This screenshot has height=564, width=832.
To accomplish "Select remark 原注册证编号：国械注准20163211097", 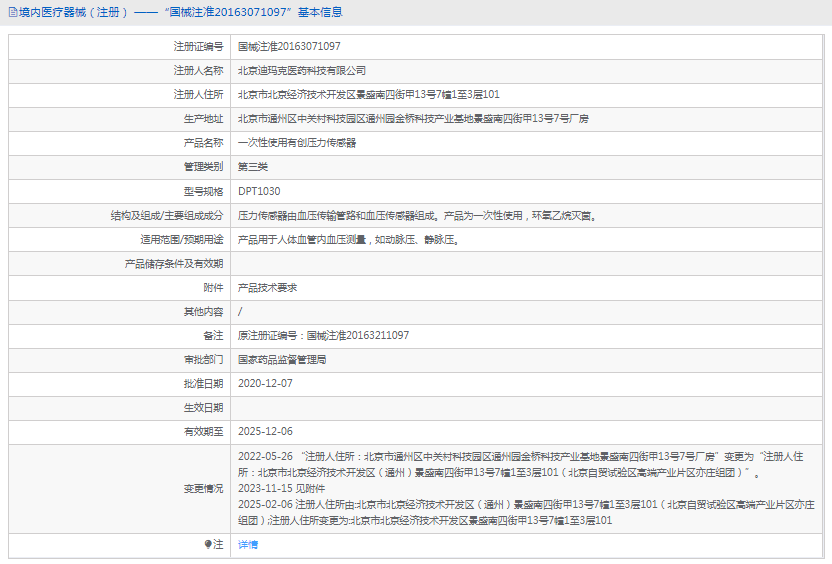I will (324, 335).
